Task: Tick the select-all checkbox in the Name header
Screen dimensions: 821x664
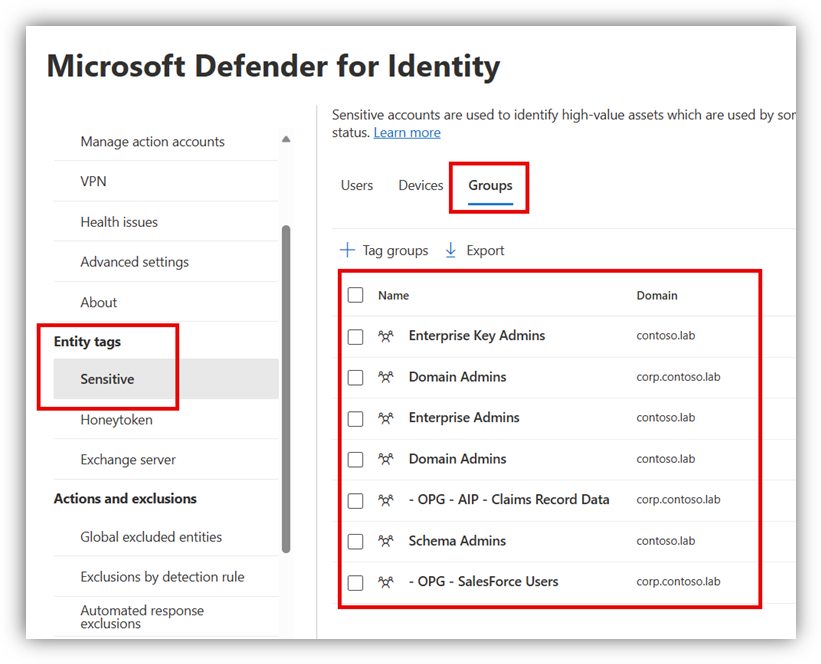Action: tap(356, 295)
